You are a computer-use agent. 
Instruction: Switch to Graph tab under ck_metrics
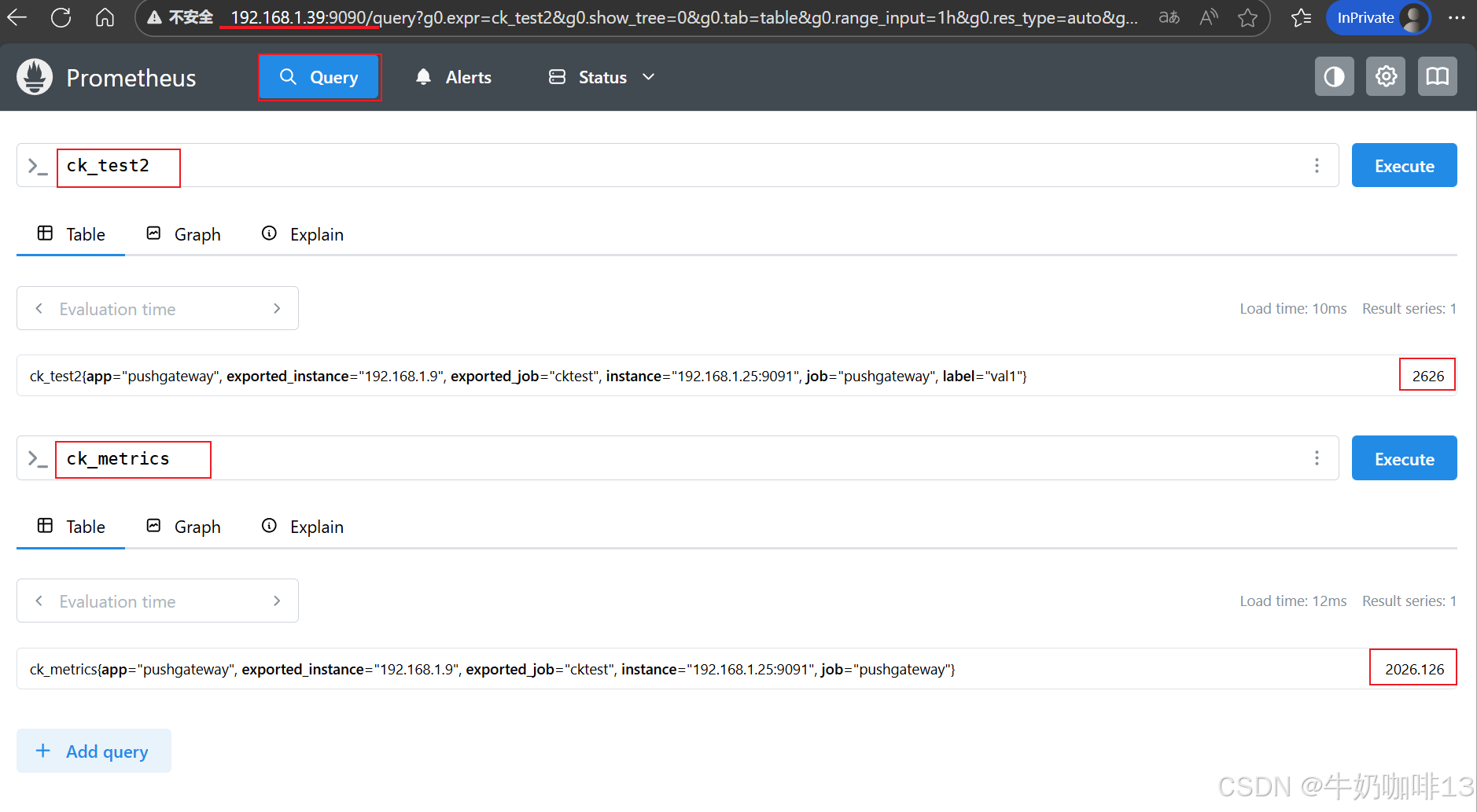184,527
